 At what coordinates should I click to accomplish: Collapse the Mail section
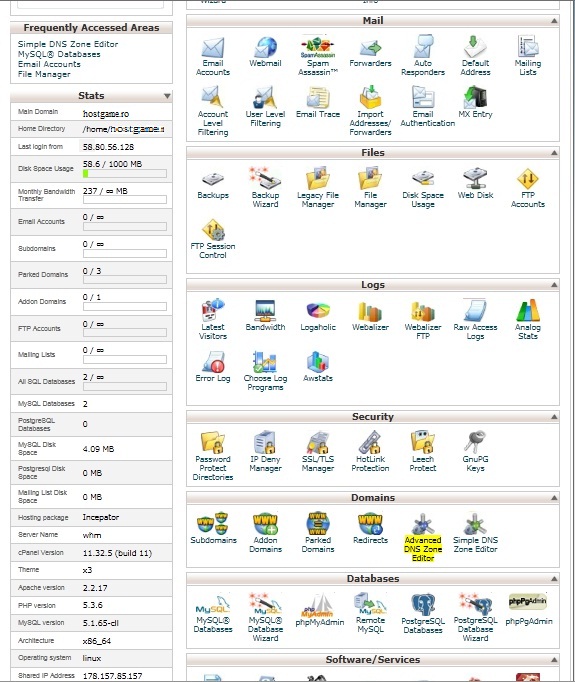point(554,21)
